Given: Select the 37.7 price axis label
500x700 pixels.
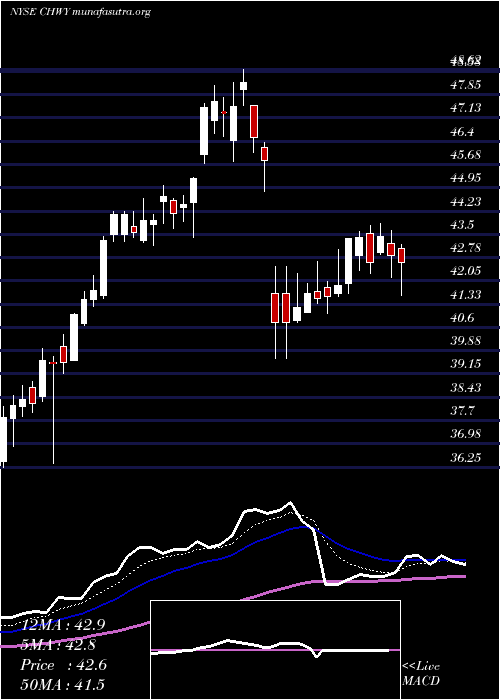Looking at the screenshot, I should point(462,411).
